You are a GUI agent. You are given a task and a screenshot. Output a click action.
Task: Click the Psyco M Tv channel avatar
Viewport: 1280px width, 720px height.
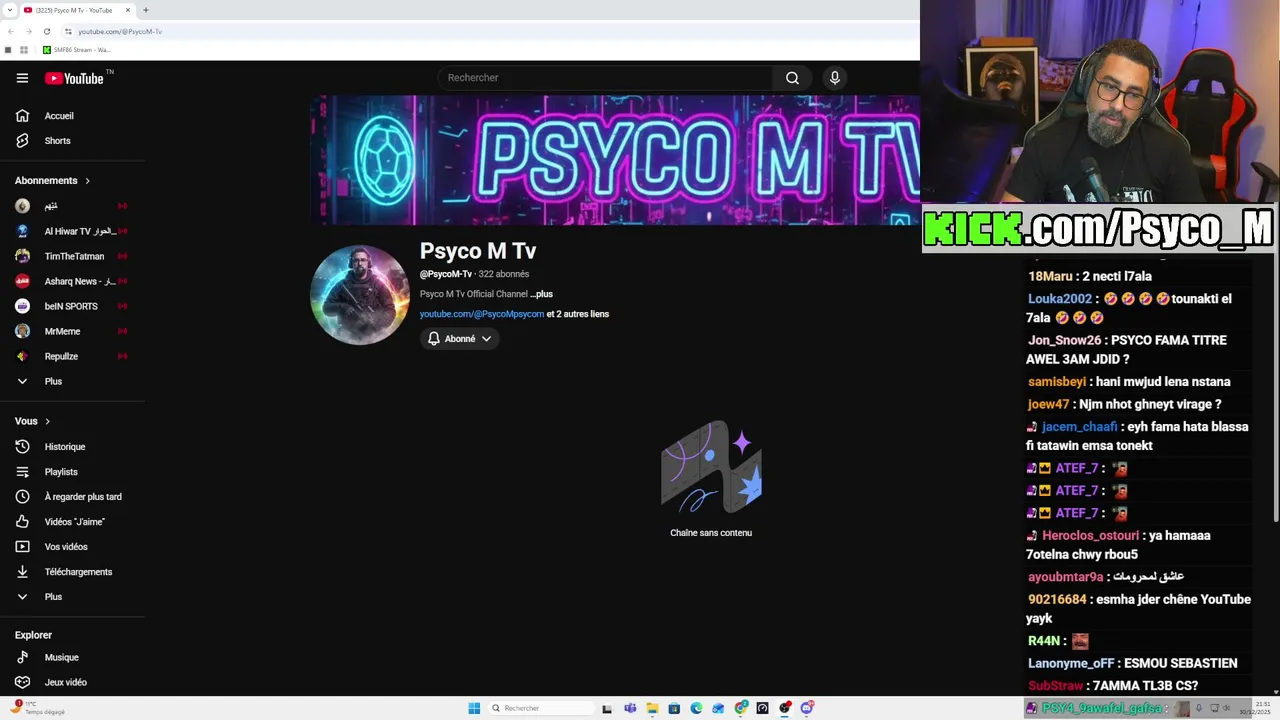pos(360,295)
